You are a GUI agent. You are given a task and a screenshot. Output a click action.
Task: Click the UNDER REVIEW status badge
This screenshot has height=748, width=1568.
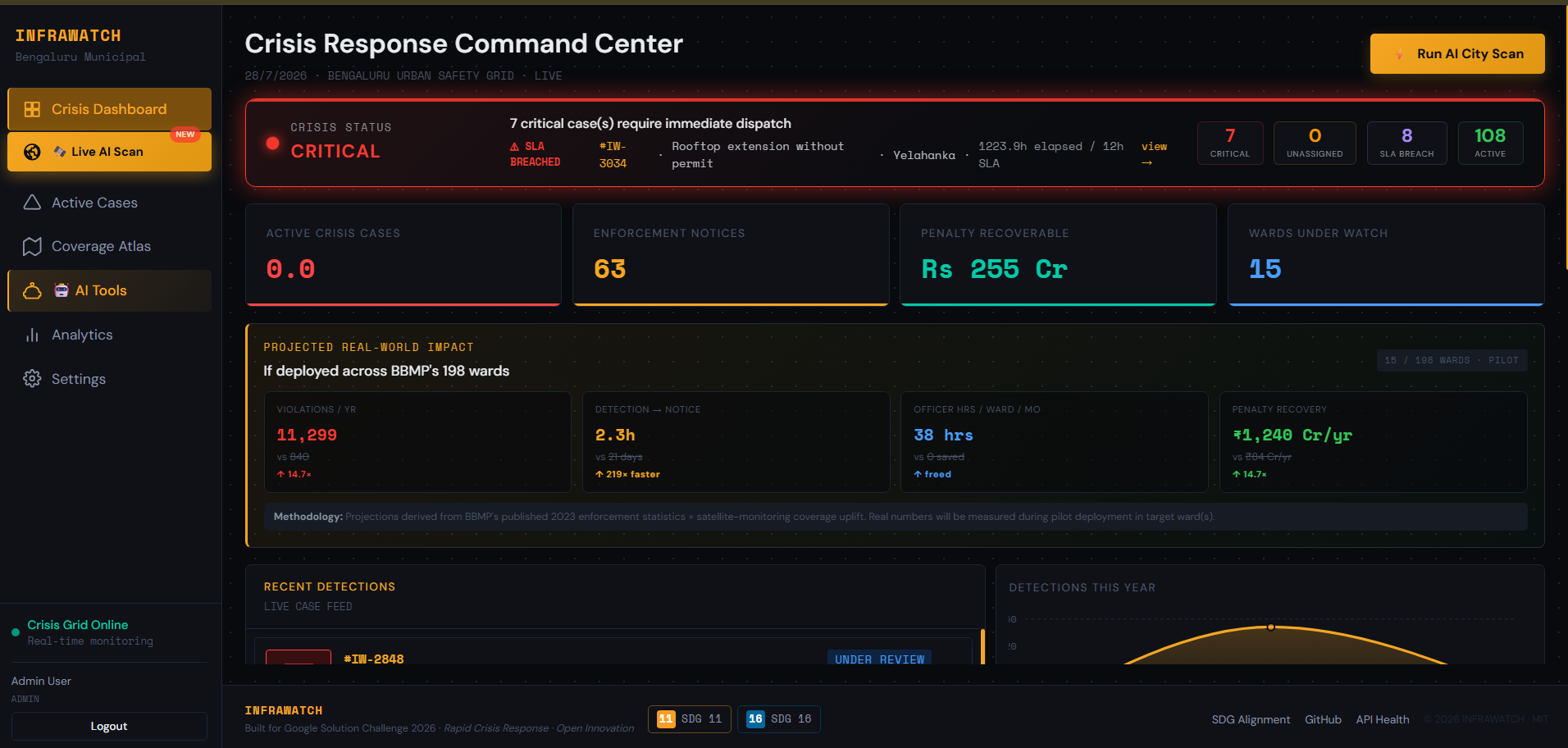tap(879, 658)
